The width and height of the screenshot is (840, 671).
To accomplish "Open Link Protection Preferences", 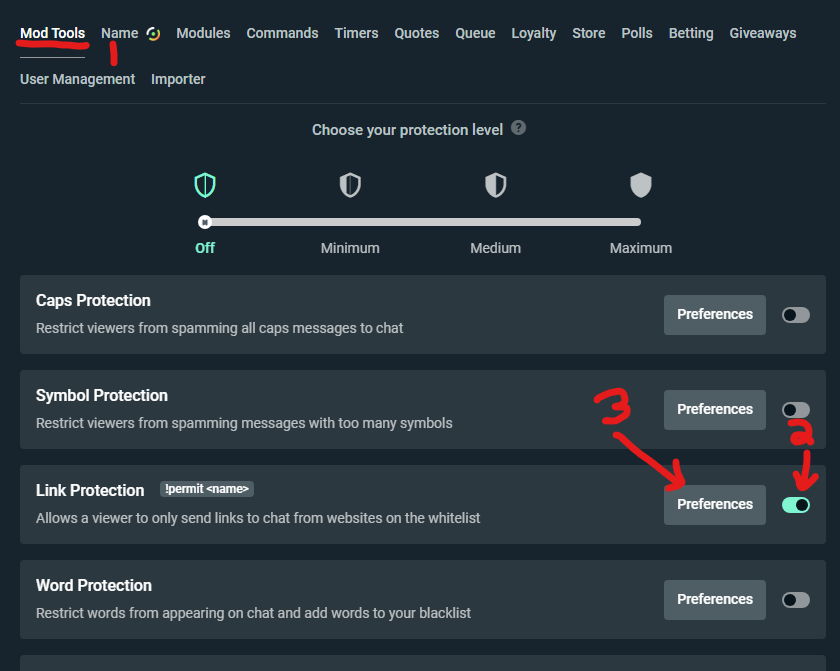I will (x=715, y=505).
